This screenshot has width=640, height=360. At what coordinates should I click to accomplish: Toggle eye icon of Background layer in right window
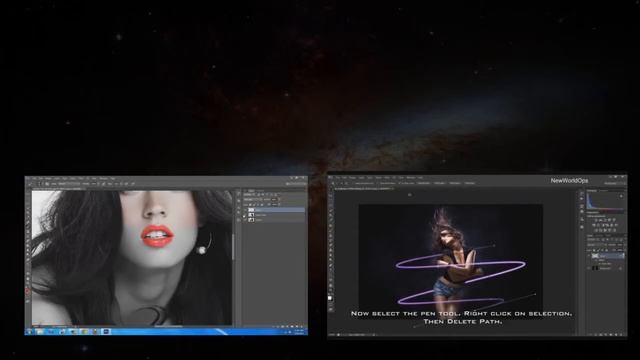pyautogui.click(x=589, y=268)
